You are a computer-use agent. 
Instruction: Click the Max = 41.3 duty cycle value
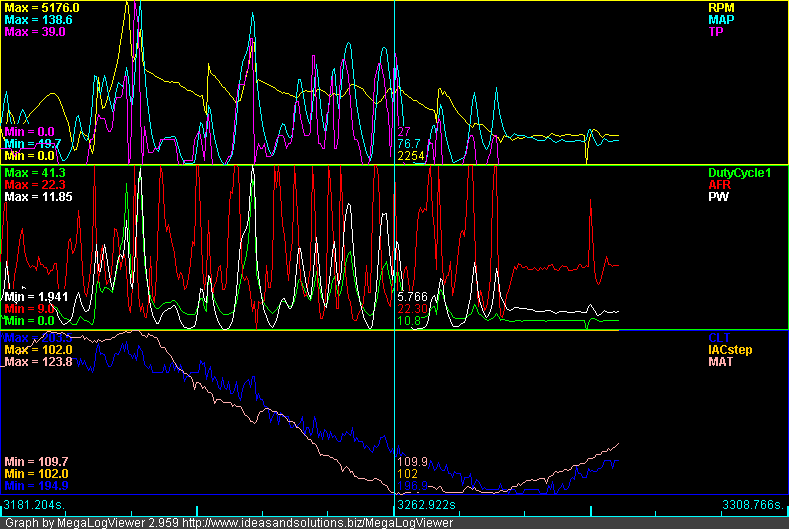(x=33, y=173)
